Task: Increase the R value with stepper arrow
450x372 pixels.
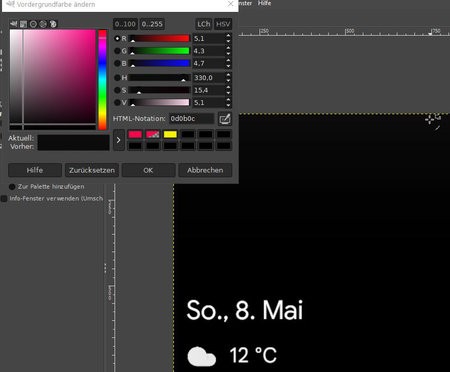Action: pyautogui.click(x=228, y=36)
